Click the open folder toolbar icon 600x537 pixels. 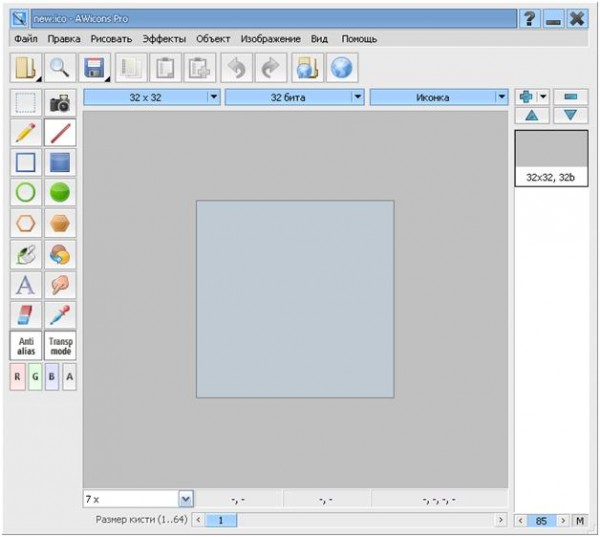click(x=25, y=68)
